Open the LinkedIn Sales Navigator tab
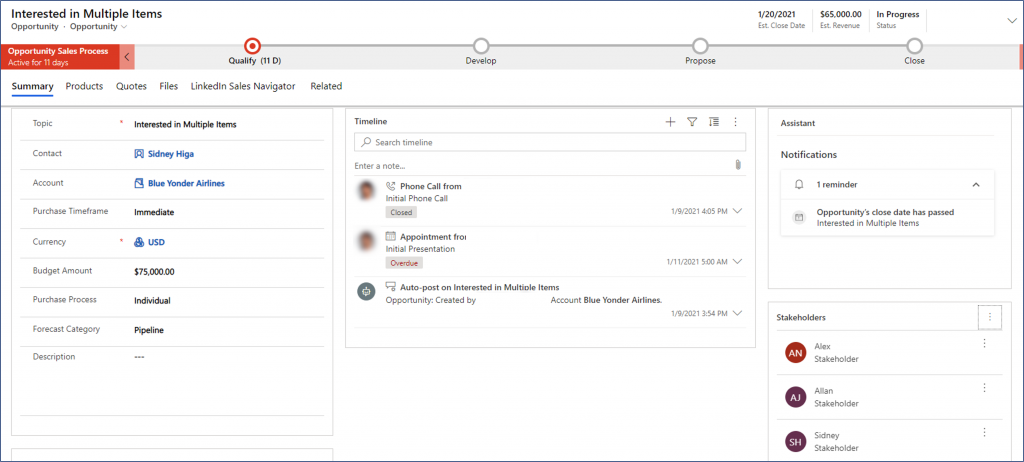 243,86
